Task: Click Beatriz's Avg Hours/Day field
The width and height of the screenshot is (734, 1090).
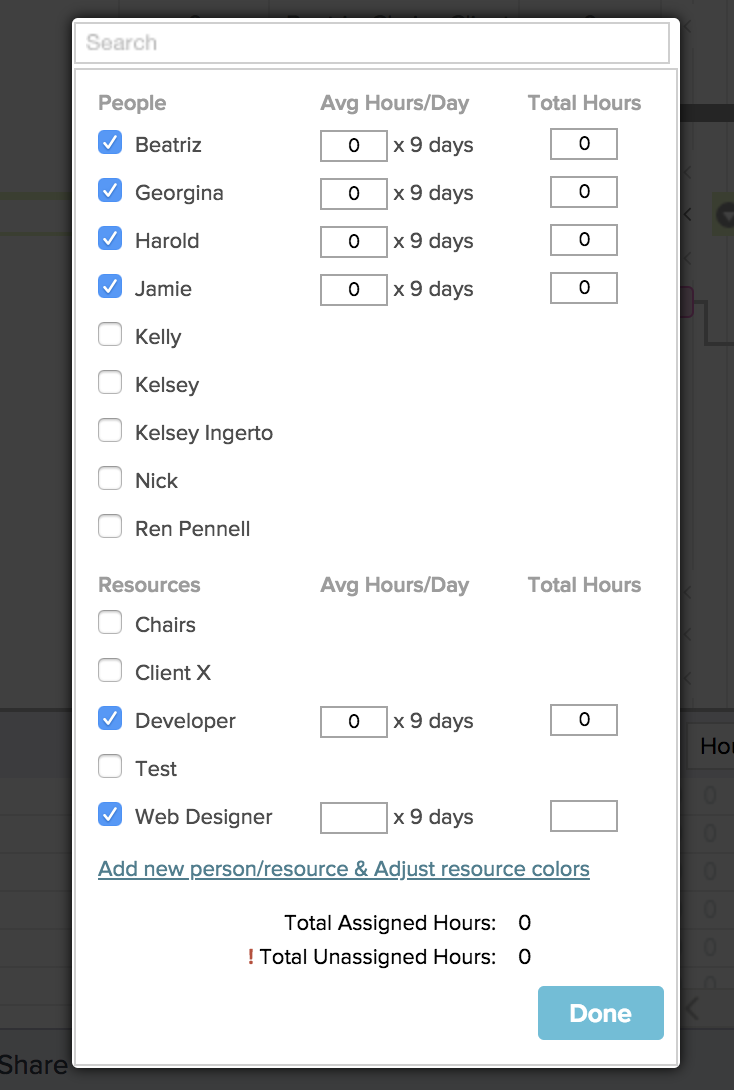Action: pos(353,145)
